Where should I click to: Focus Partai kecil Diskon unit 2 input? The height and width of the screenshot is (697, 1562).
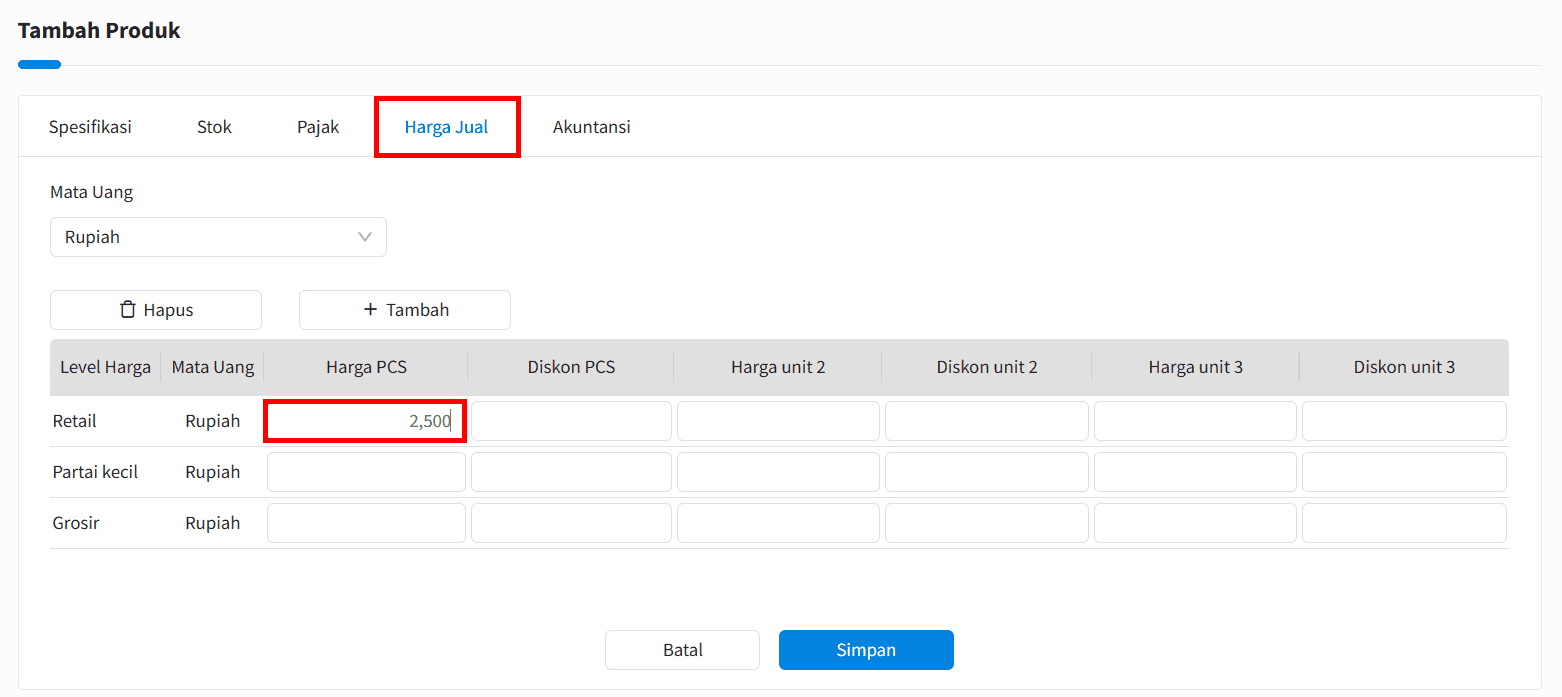986,472
